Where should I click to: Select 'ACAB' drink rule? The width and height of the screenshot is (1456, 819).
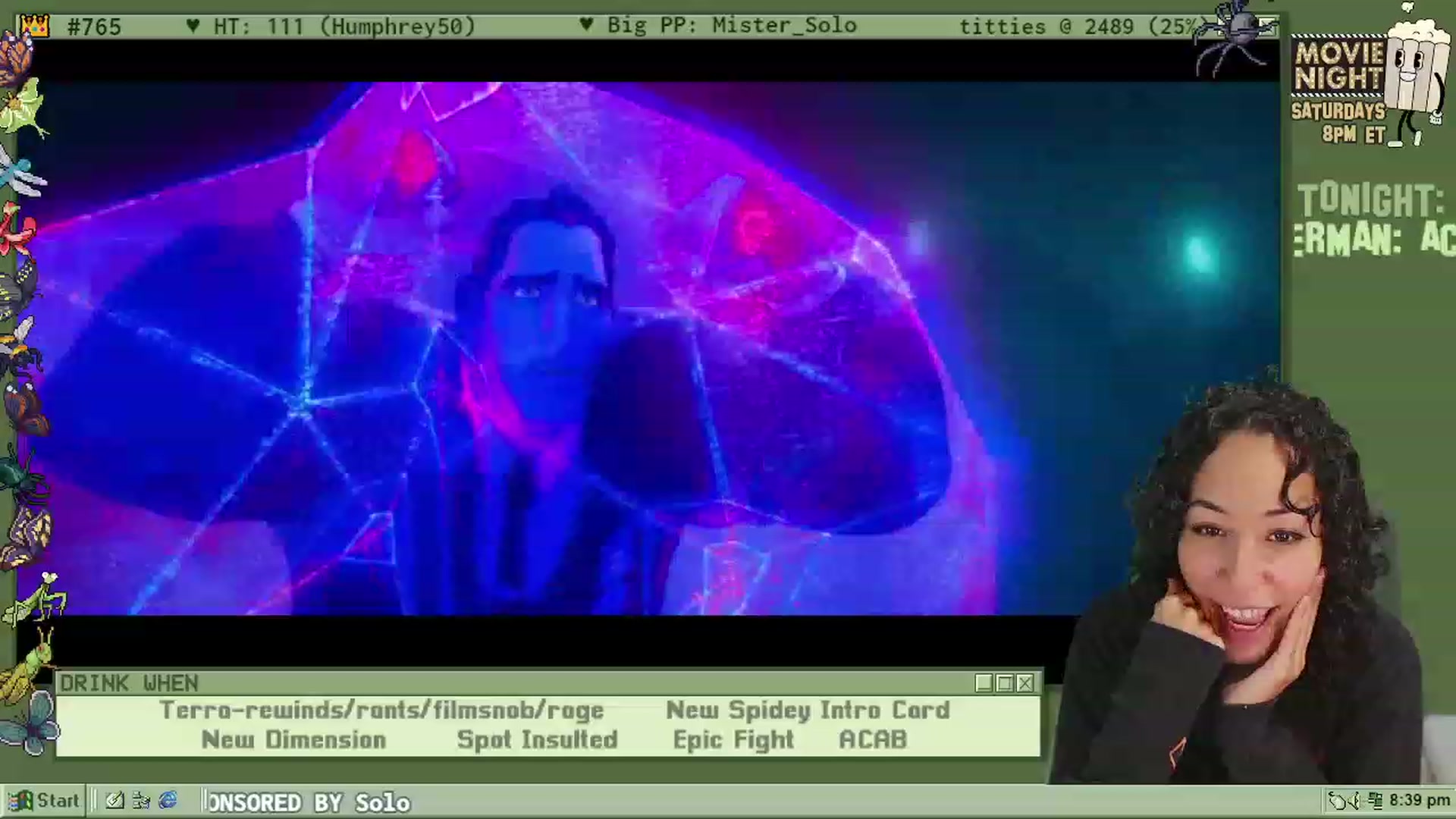(x=873, y=740)
